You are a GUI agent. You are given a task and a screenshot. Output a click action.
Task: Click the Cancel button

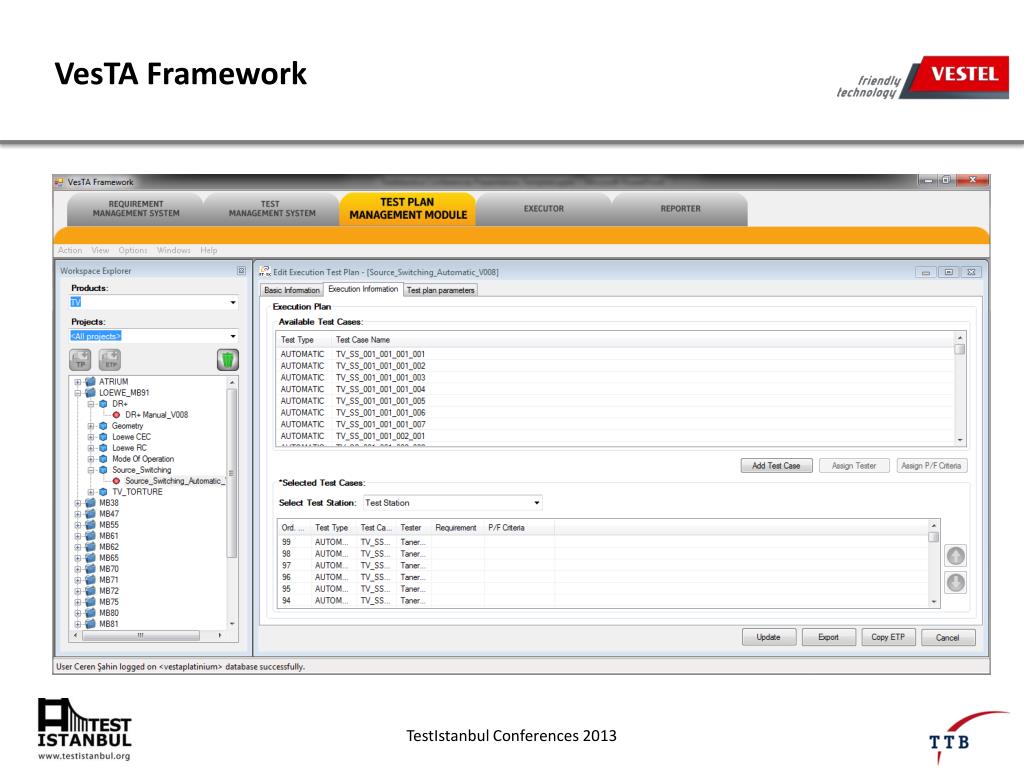948,637
